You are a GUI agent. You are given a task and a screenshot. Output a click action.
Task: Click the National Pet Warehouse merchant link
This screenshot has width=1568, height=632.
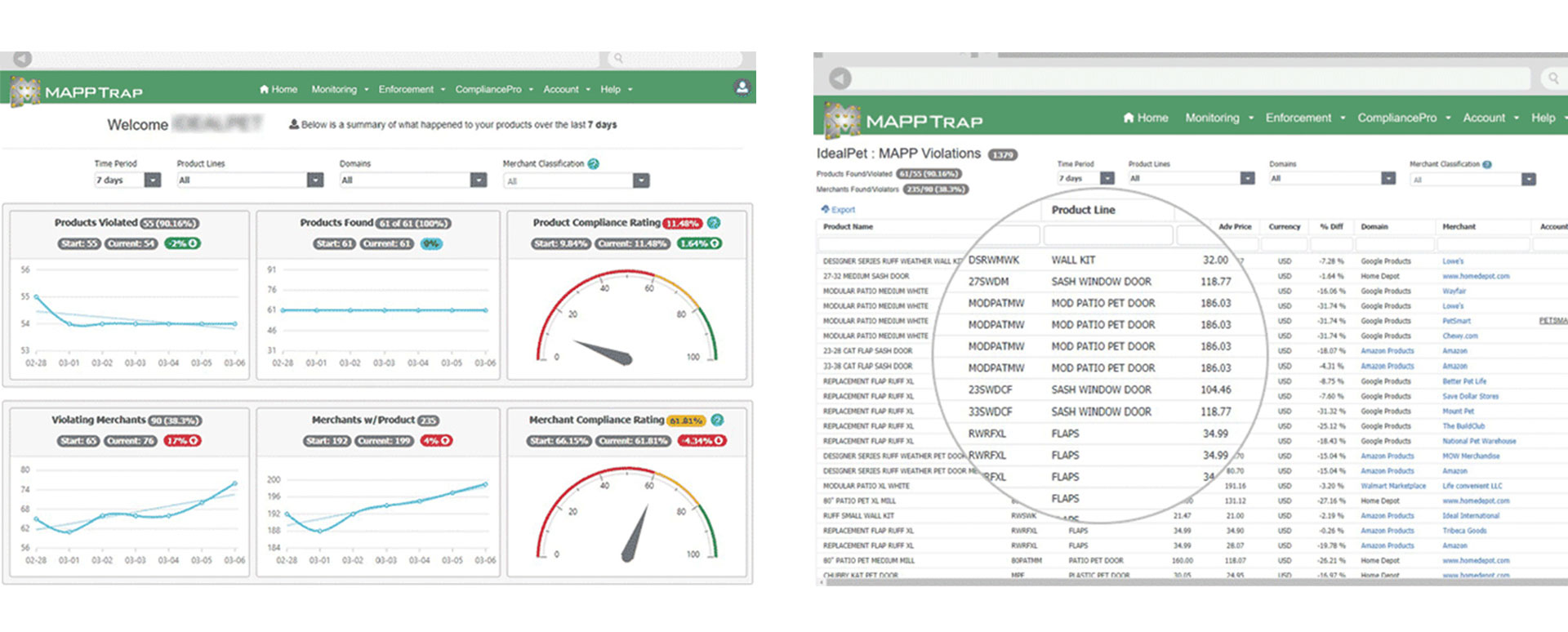(1479, 441)
